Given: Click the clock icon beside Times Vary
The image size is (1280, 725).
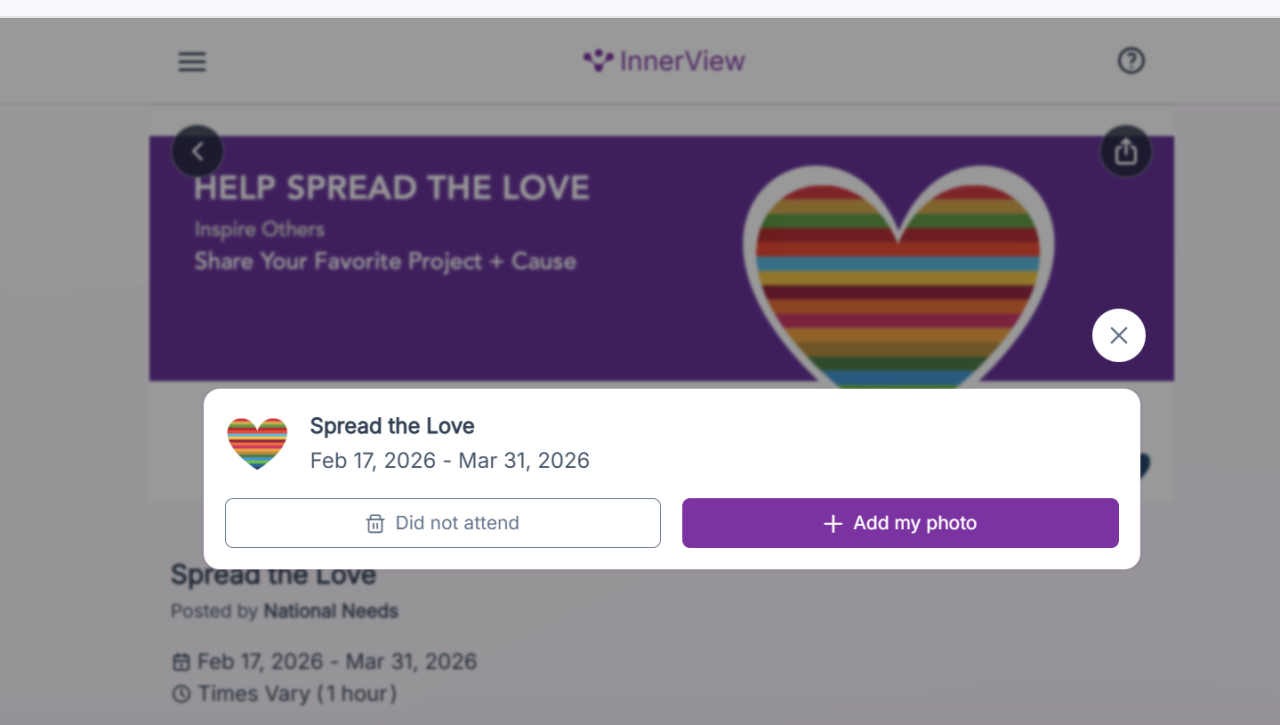Looking at the screenshot, I should [x=181, y=693].
